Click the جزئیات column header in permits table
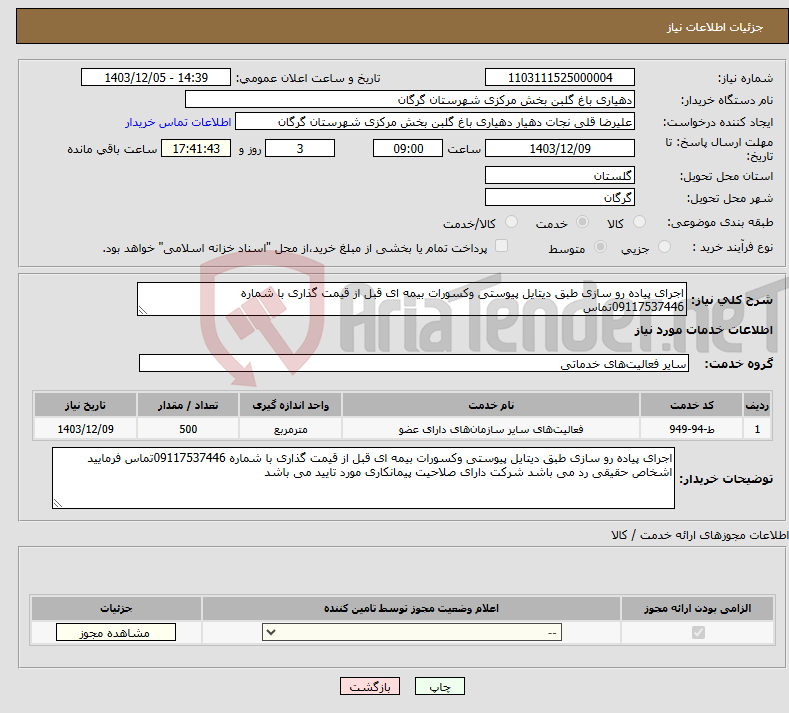Image resolution: width=789 pixels, height=713 pixels. pyautogui.click(x=116, y=608)
